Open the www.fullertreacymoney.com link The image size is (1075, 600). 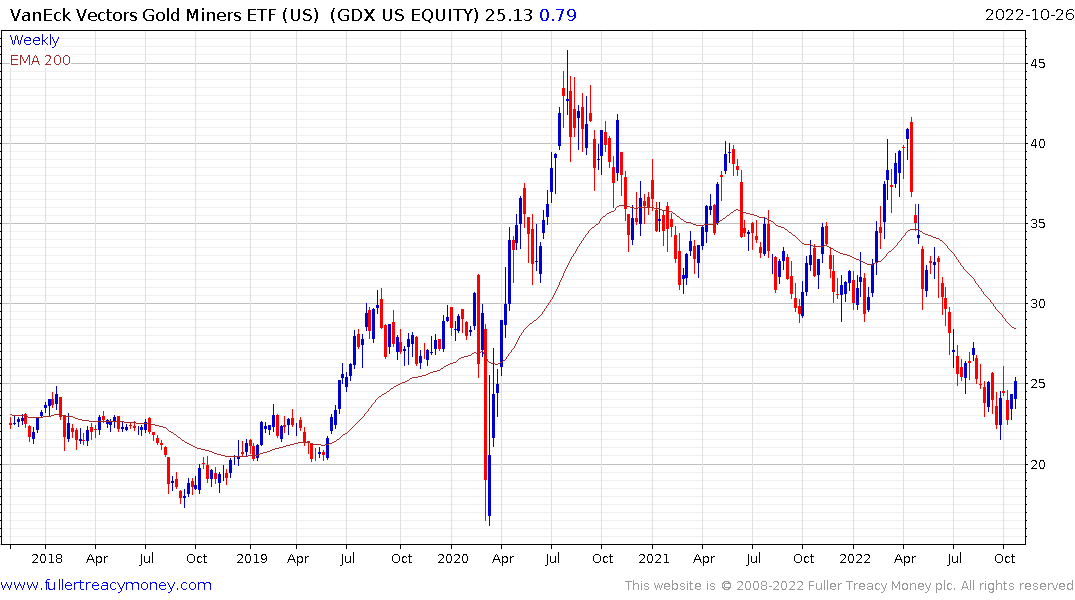click(106, 586)
